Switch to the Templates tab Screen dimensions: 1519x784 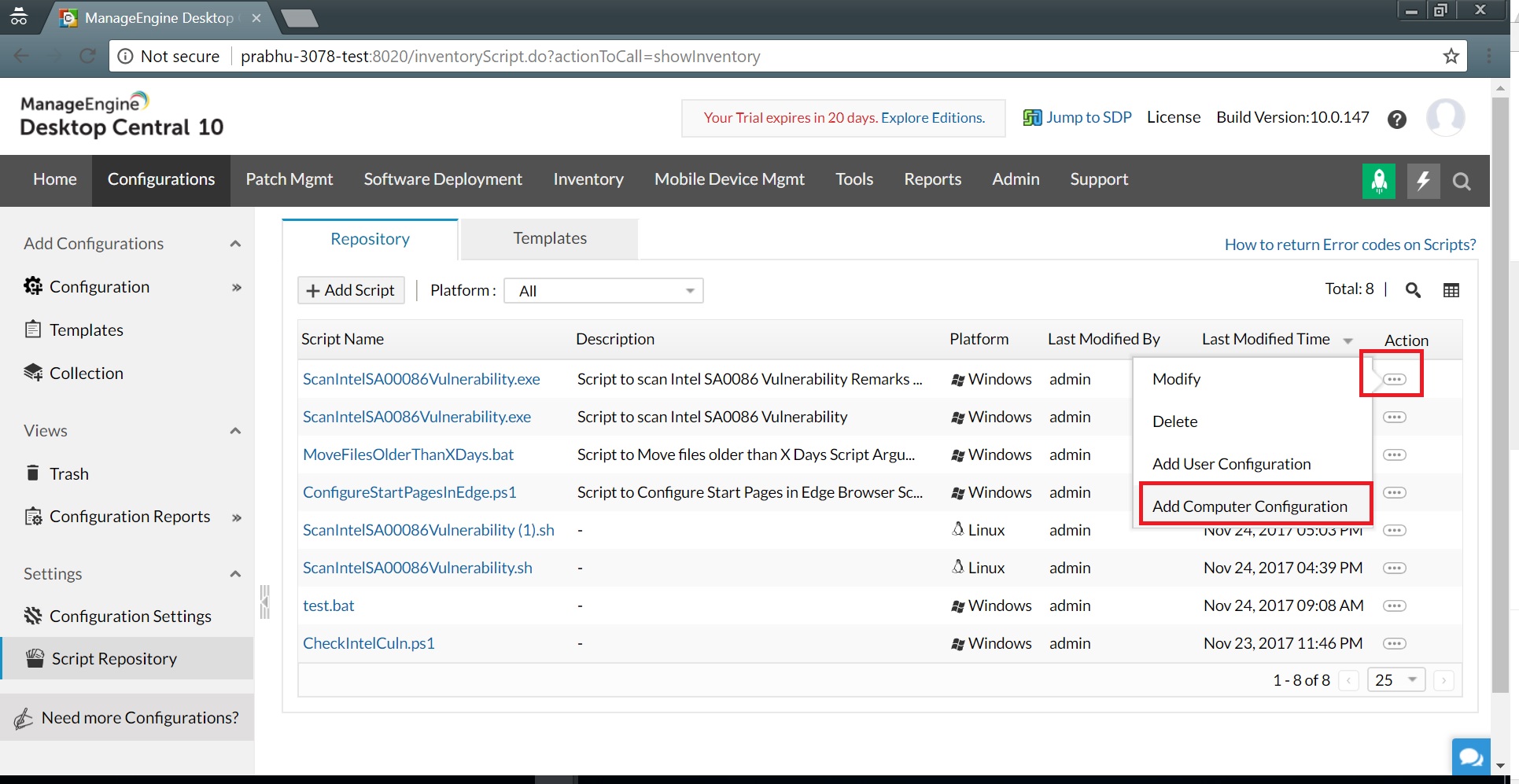(549, 238)
